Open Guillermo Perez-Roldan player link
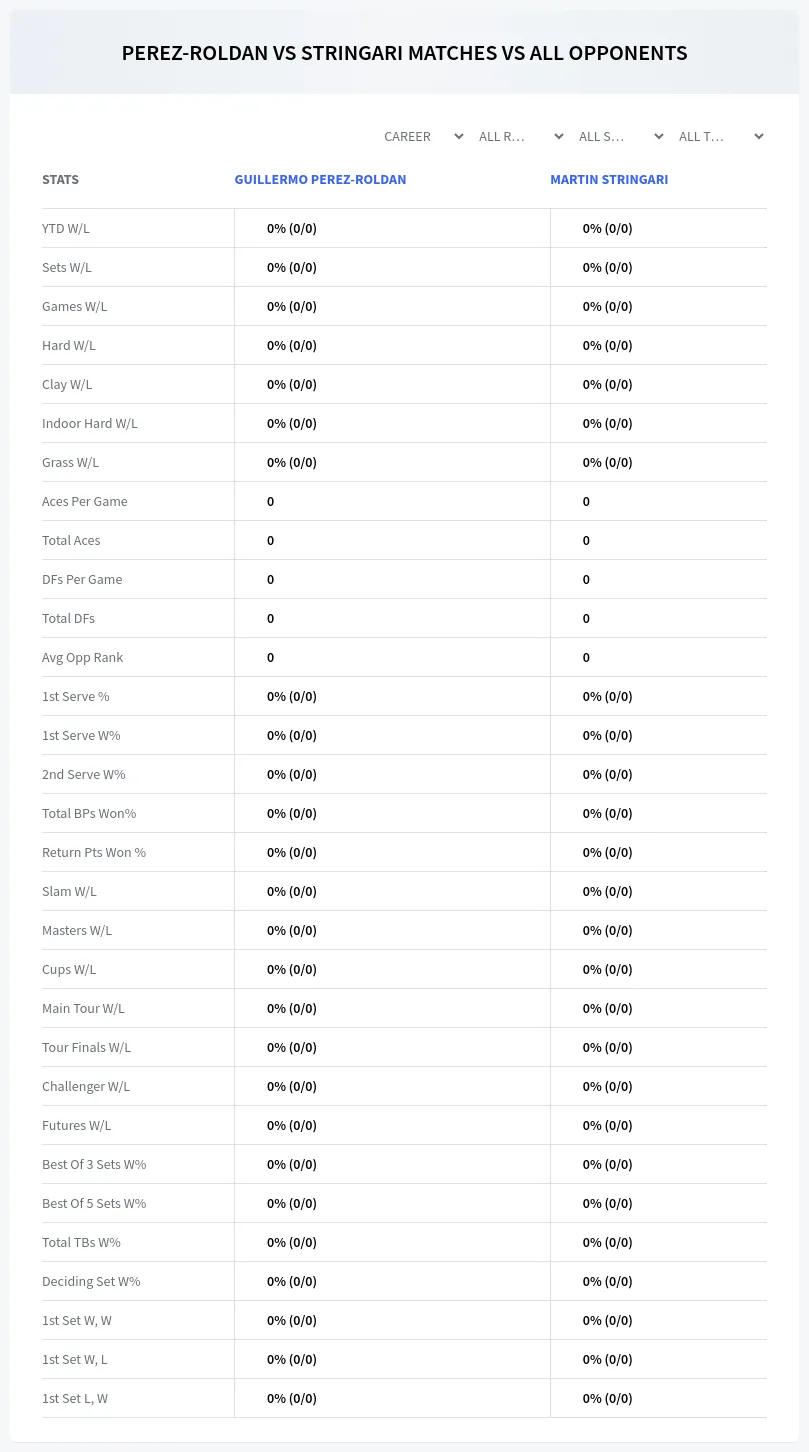The image size is (809, 1452). pos(320,180)
